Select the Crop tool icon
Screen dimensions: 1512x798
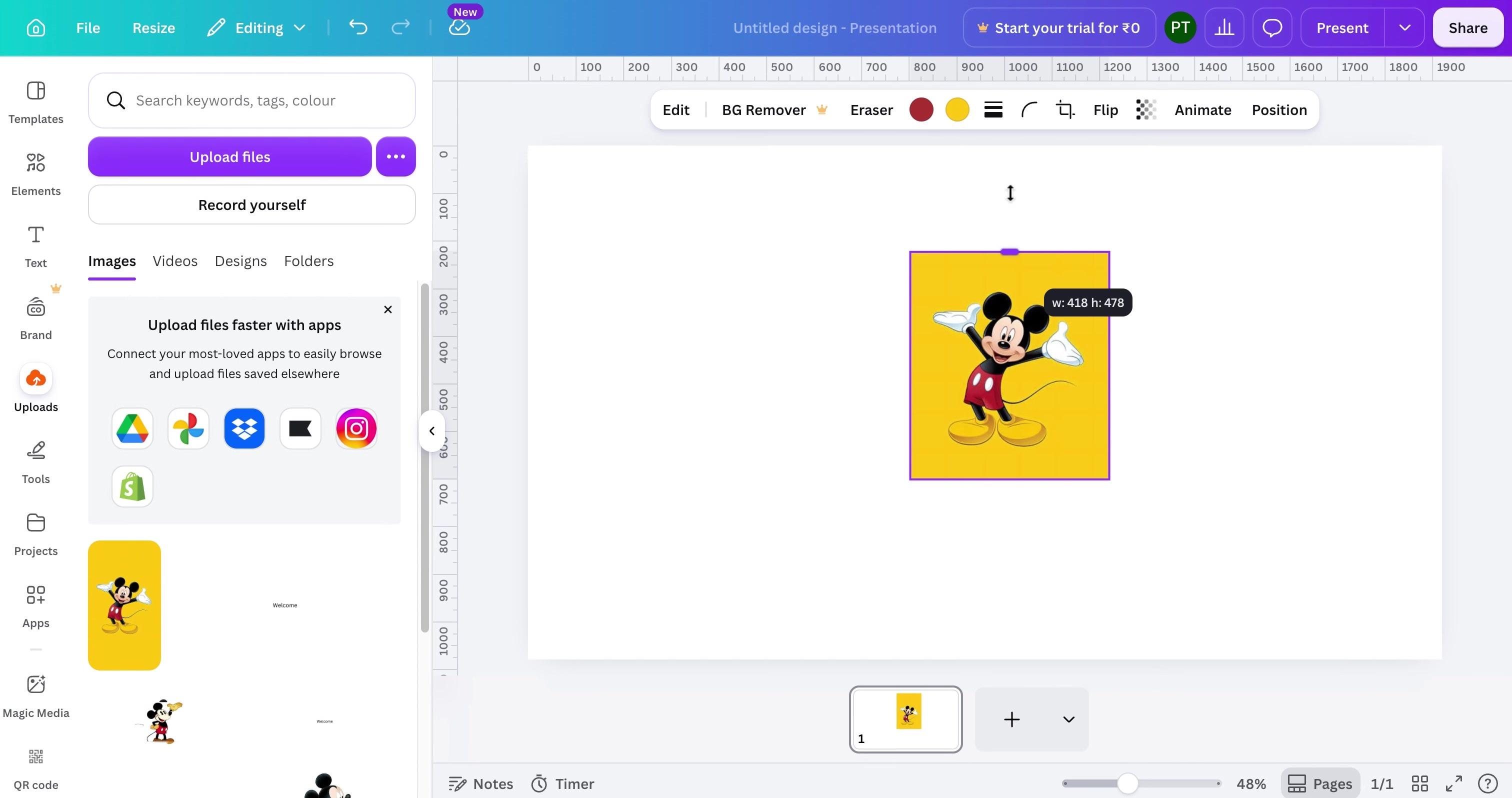1065,109
